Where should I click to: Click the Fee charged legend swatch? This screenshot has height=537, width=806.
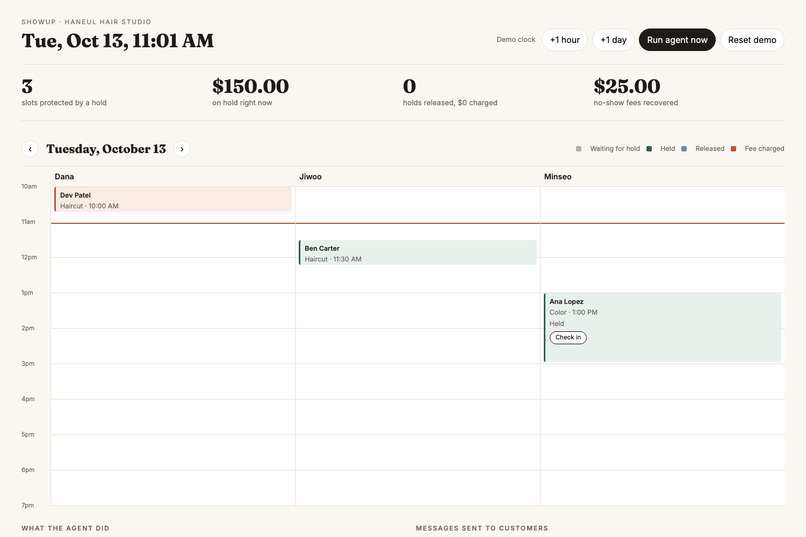click(734, 149)
